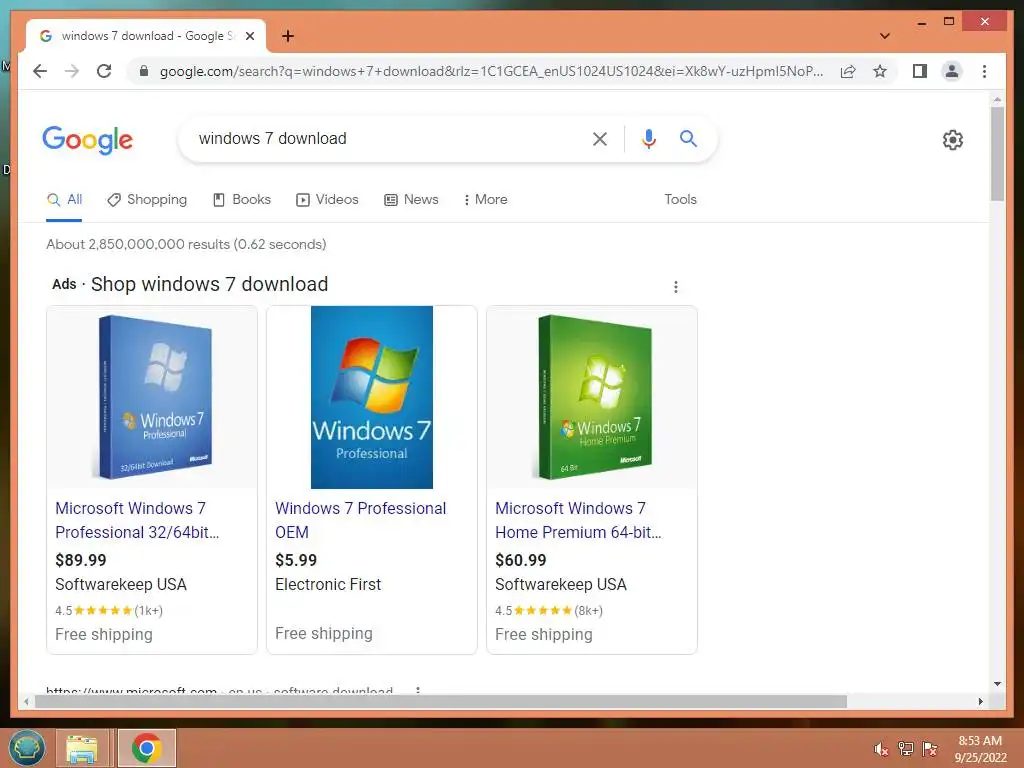This screenshot has width=1024, height=768.
Task: Open 'Microsoft Windows 7 Professional 32/64bit' link
Action: (137, 520)
